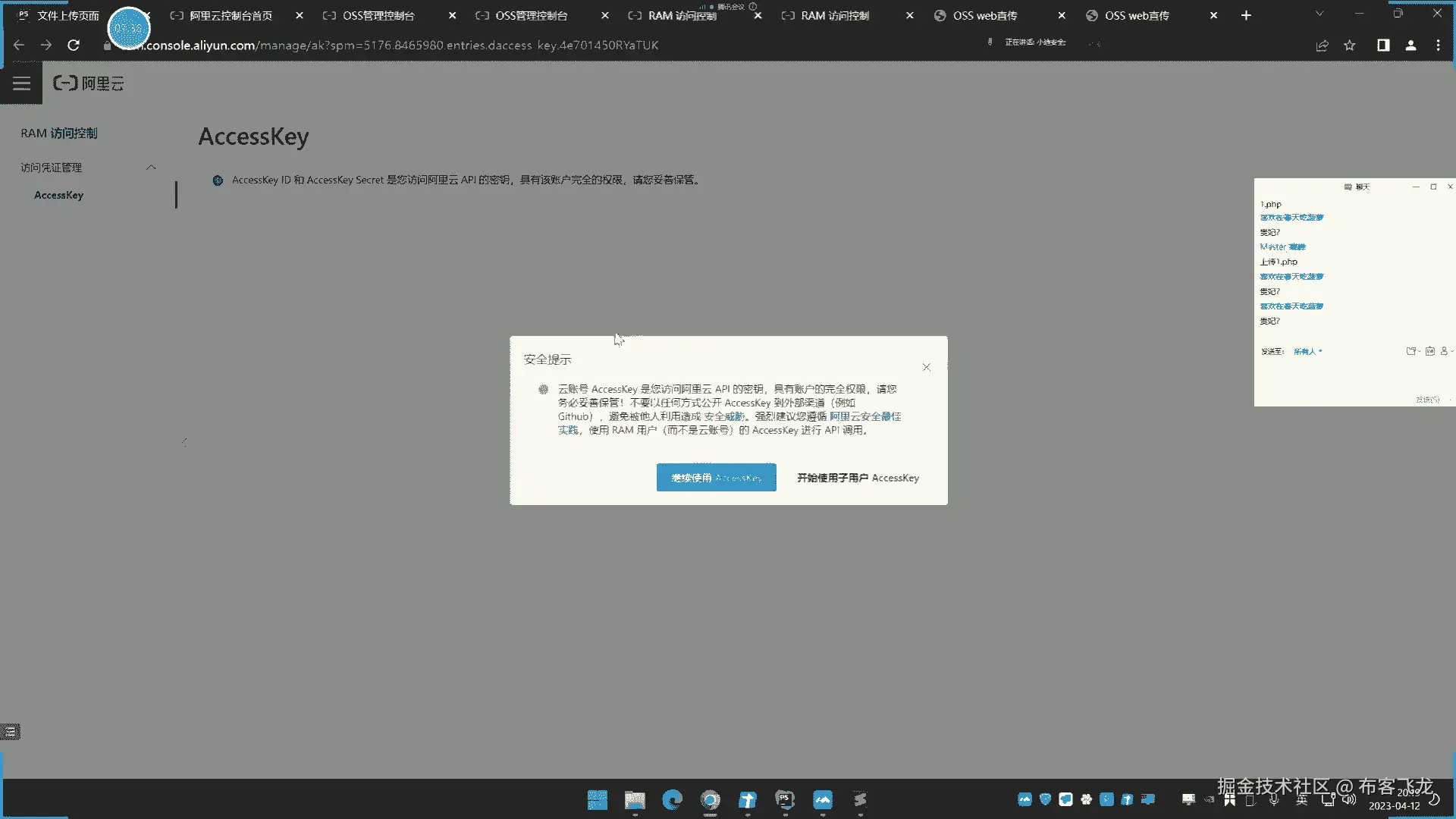Switch to the OSS web直传 browser tab

click(x=984, y=15)
